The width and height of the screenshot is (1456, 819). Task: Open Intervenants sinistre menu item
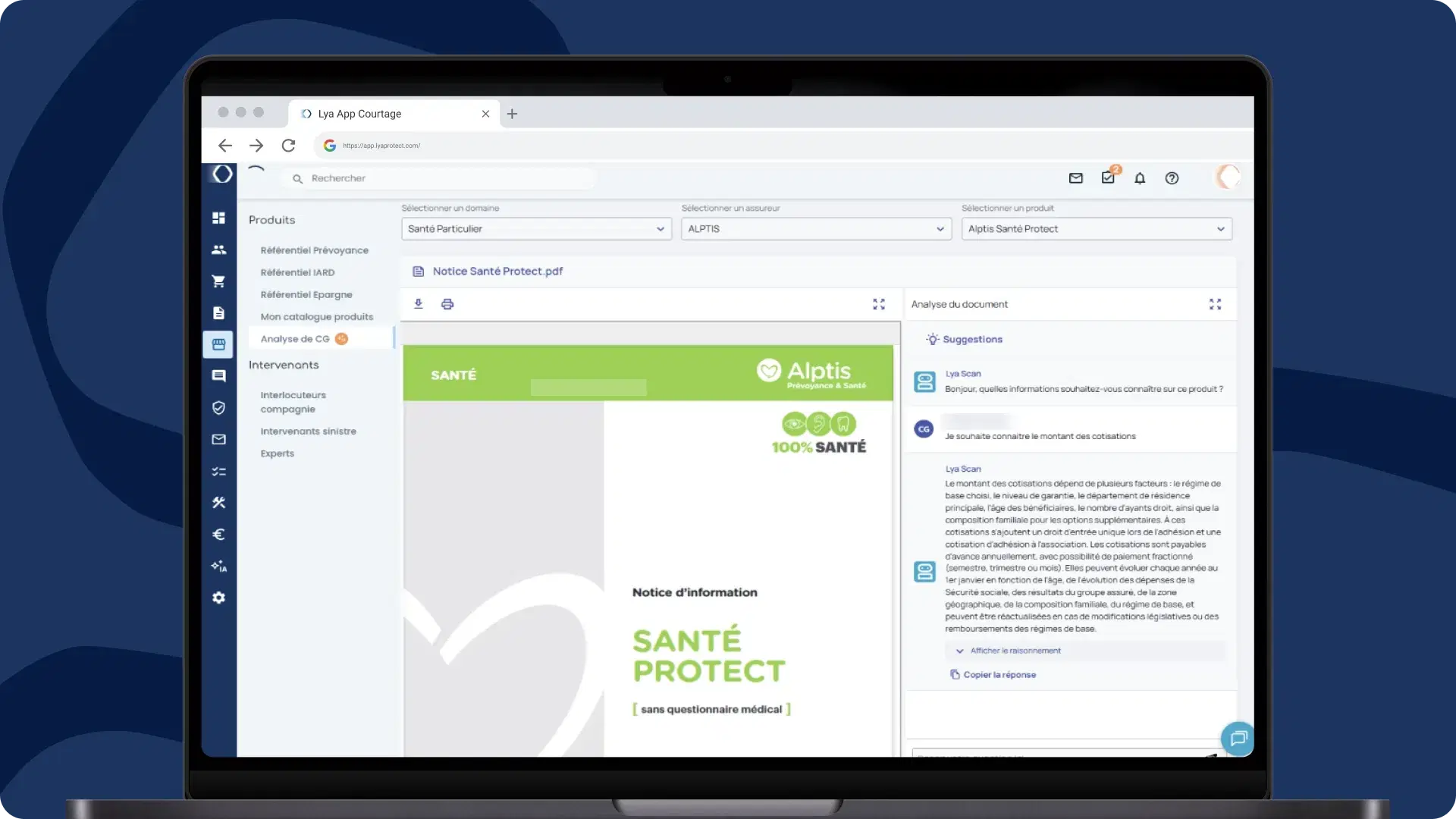[x=309, y=431]
